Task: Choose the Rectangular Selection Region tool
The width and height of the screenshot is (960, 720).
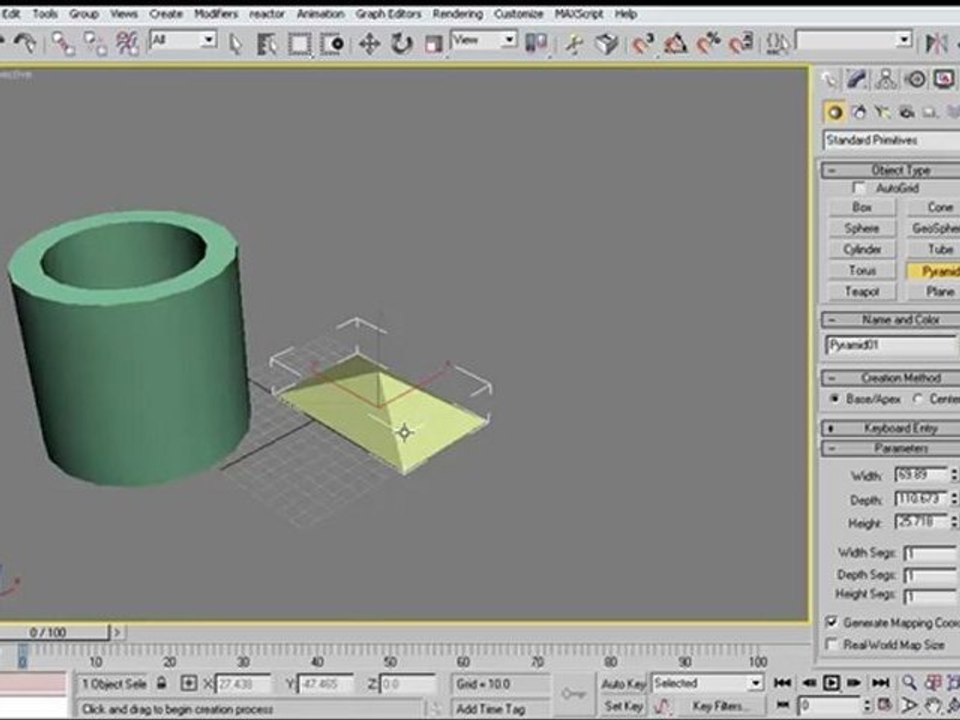Action: (299, 44)
